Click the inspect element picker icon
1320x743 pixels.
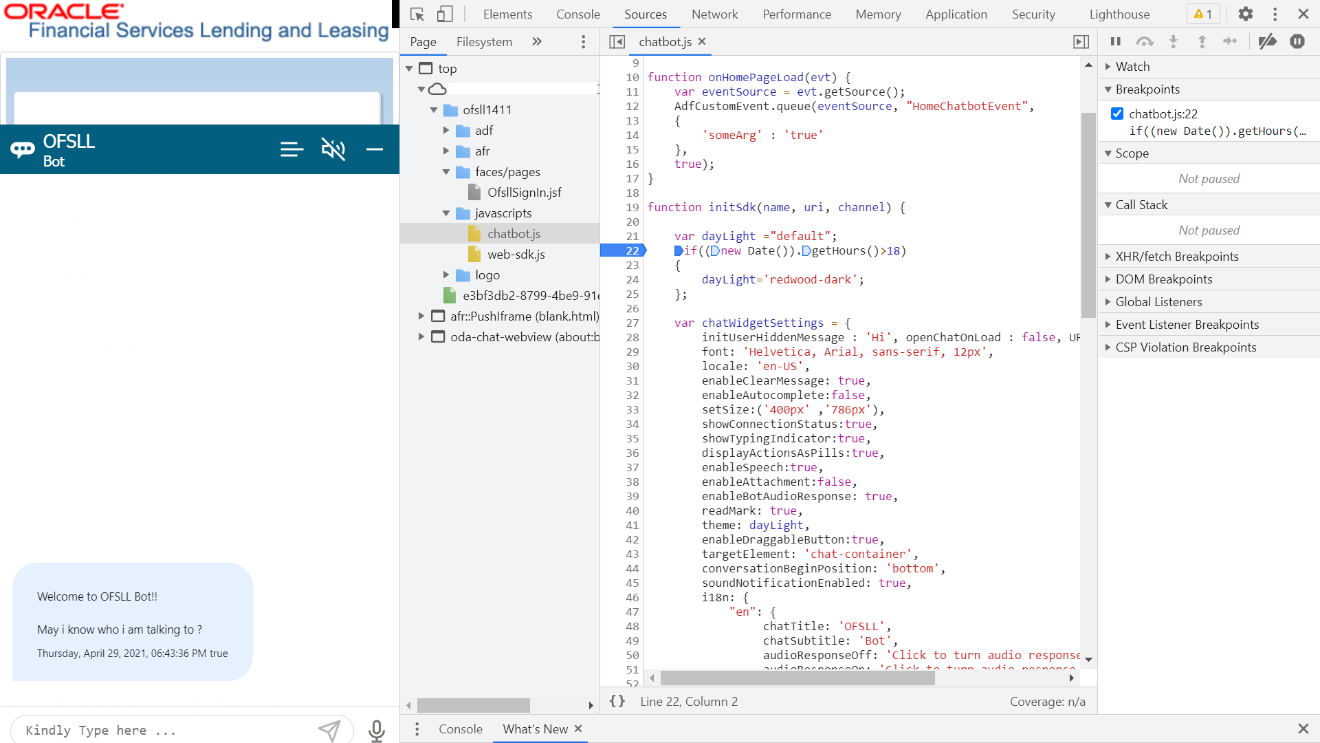(418, 14)
